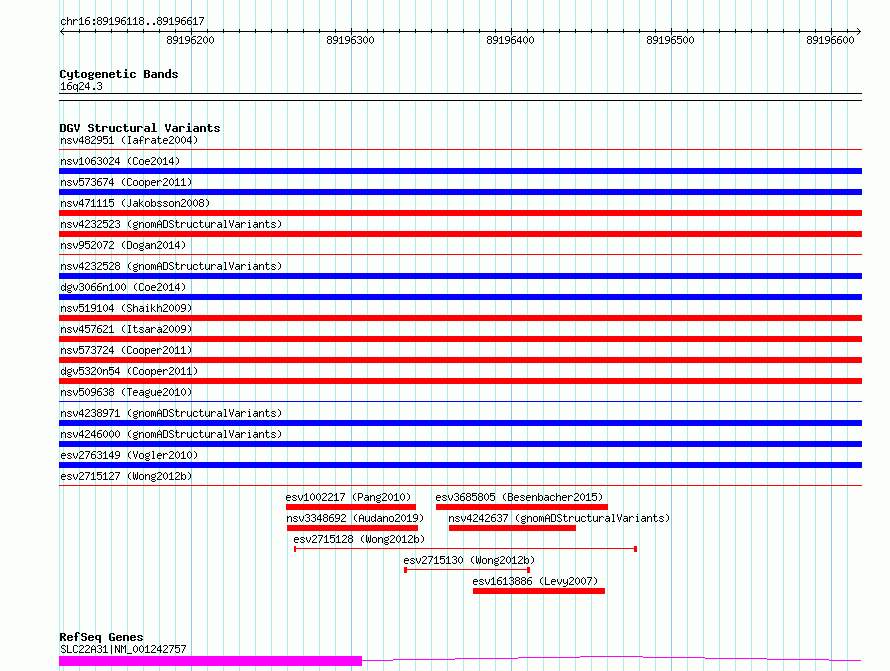This screenshot has width=890, height=671.
Task: Click the 89196400 ruler position
Action: [510, 40]
